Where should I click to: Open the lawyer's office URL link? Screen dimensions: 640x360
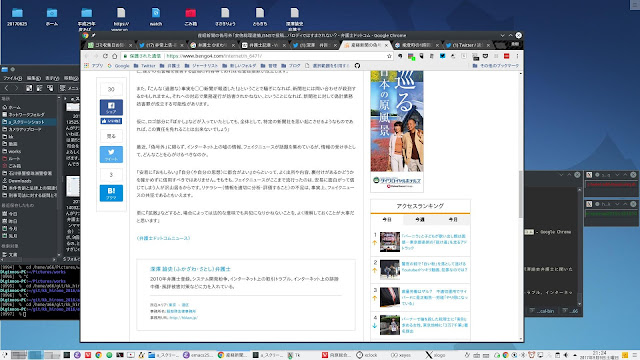[x=183, y=318]
